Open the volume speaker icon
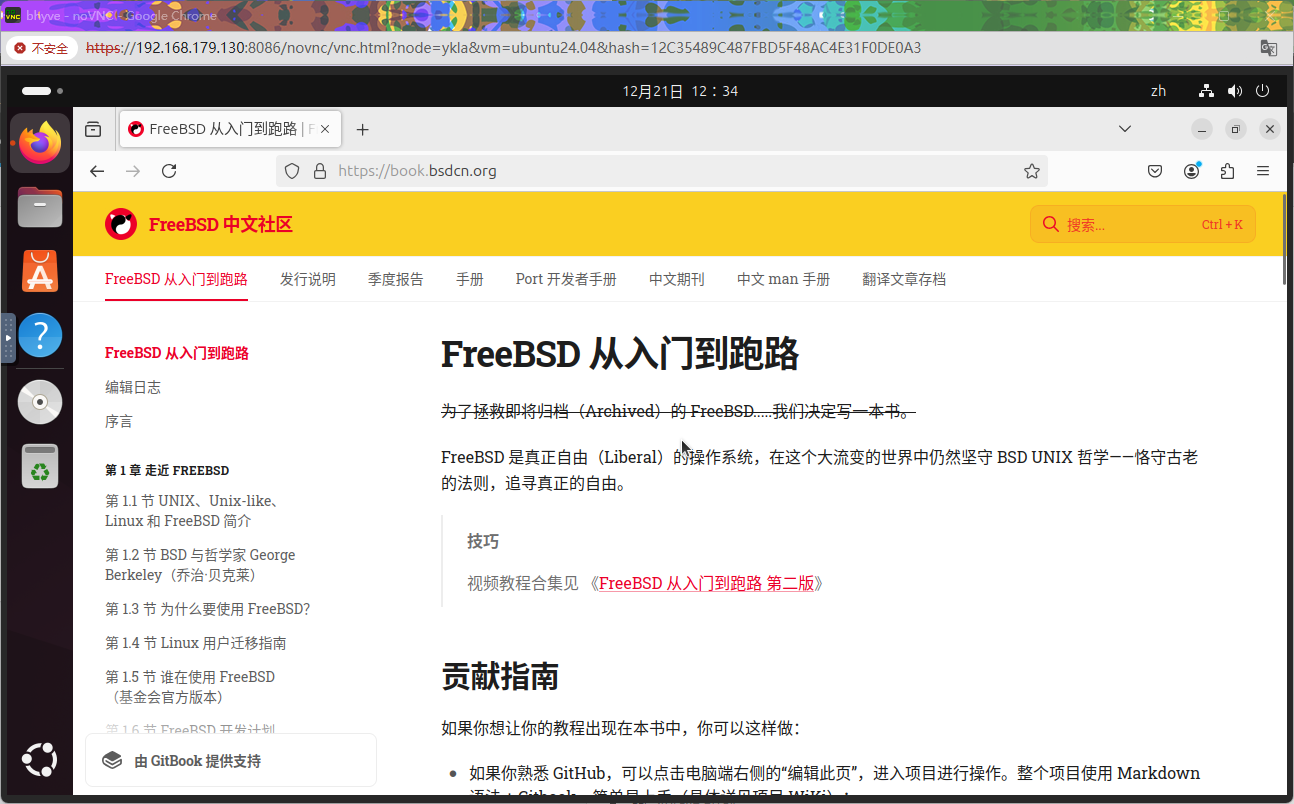 (x=1235, y=91)
